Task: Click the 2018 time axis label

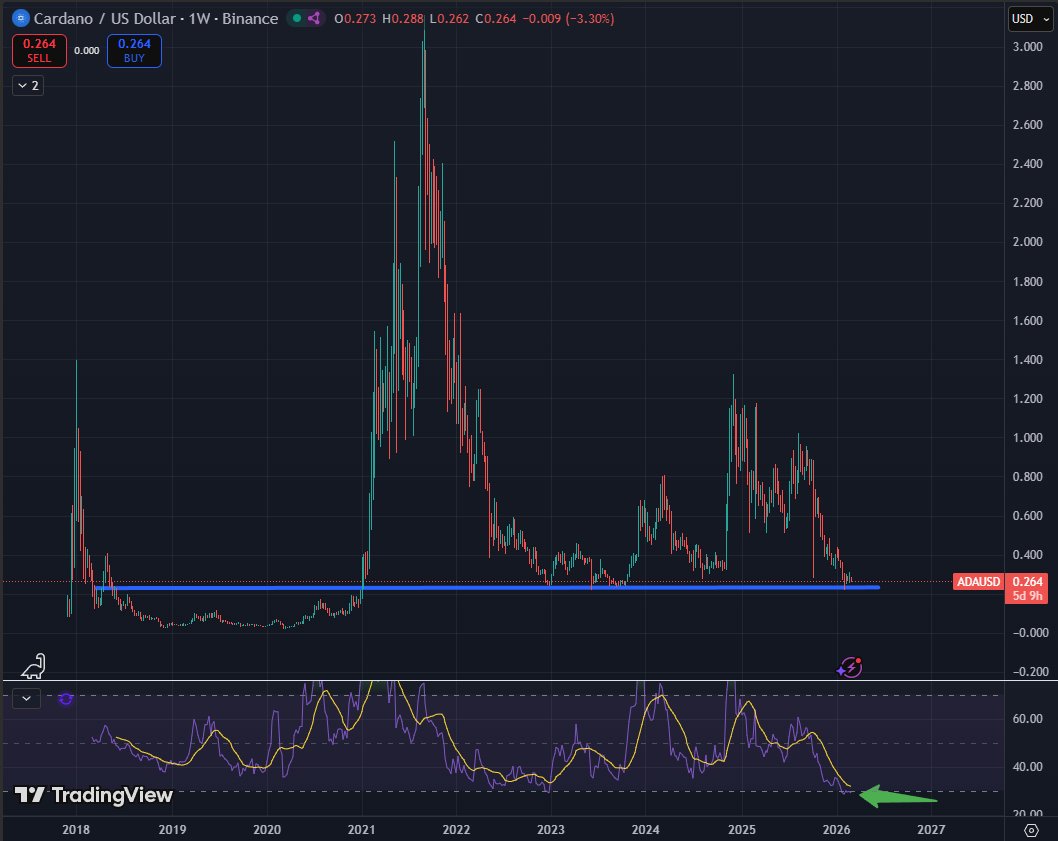Action: (x=76, y=830)
